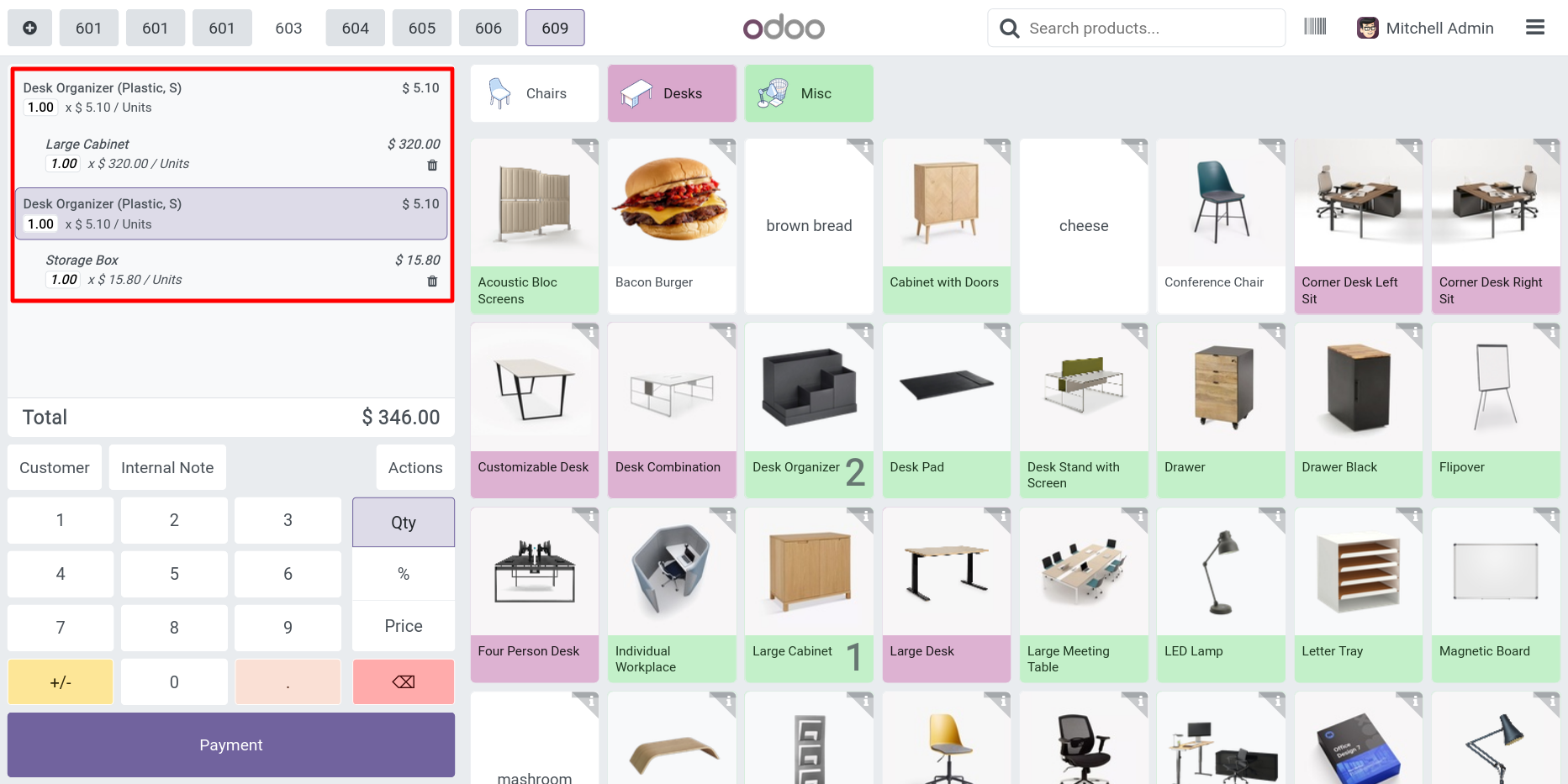The width and height of the screenshot is (1568, 784).
Task: Click the Customer button
Action: pos(55,467)
